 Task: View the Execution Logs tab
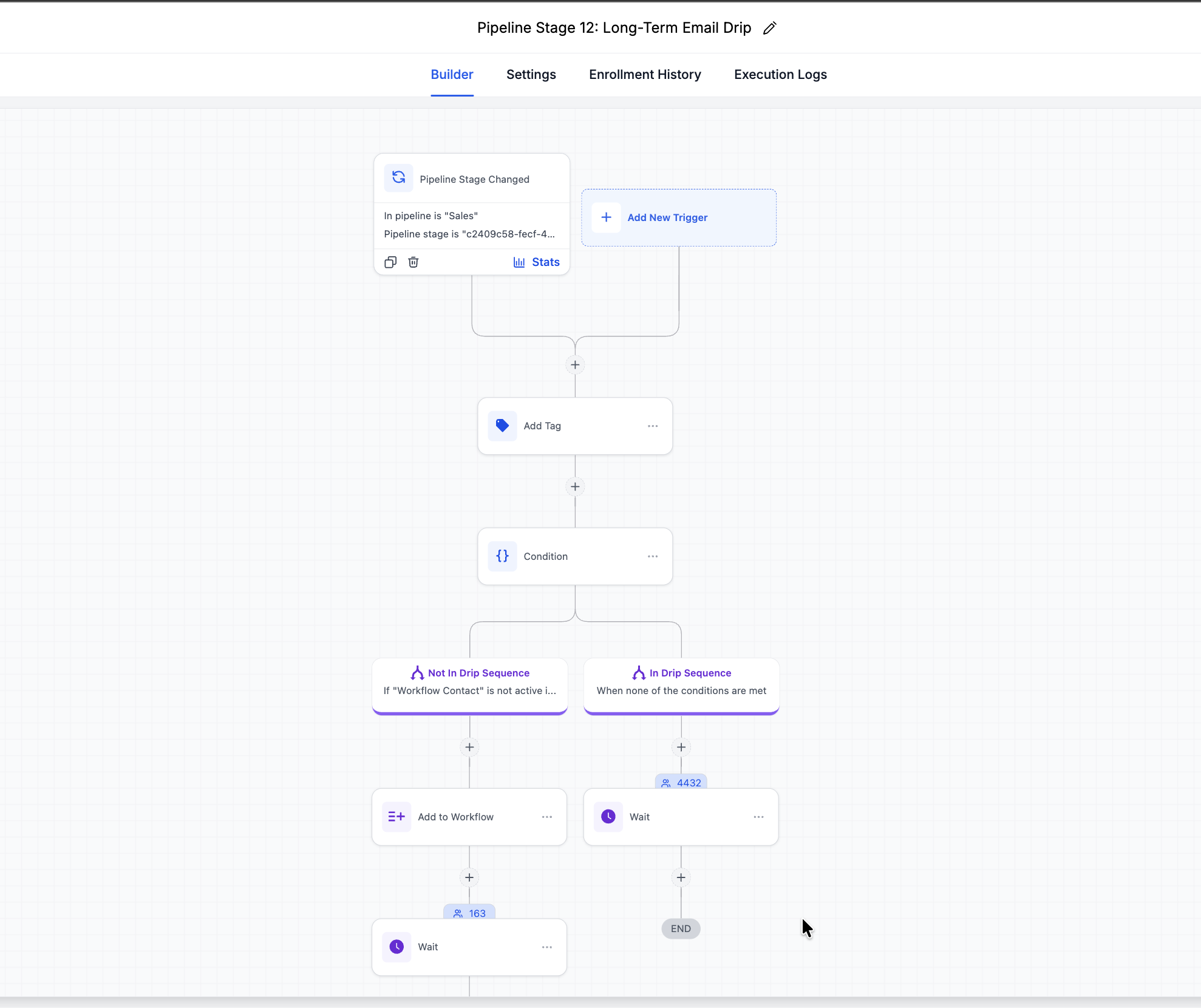(780, 74)
